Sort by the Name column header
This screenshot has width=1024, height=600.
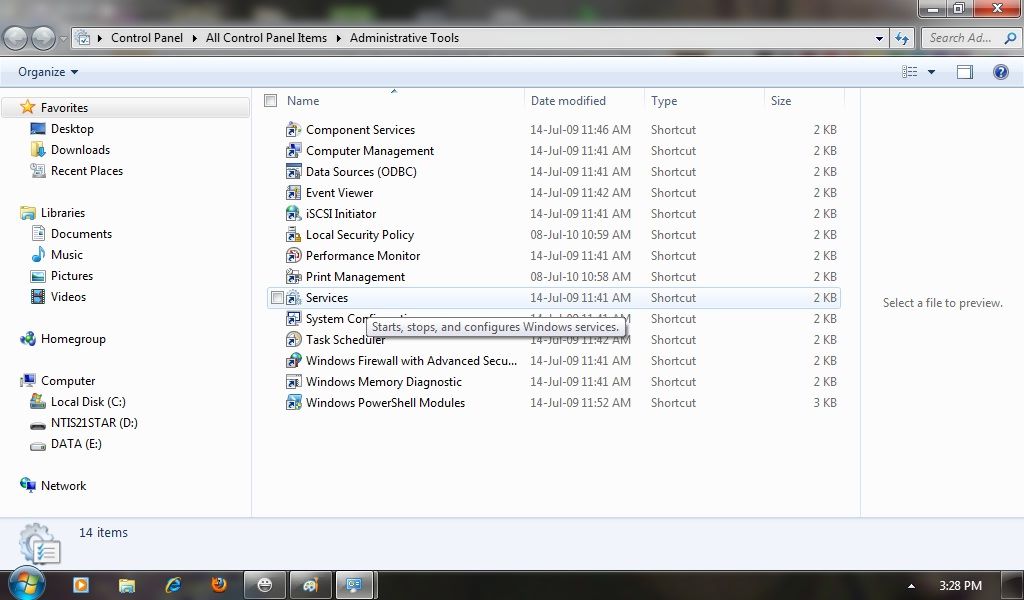[303, 101]
